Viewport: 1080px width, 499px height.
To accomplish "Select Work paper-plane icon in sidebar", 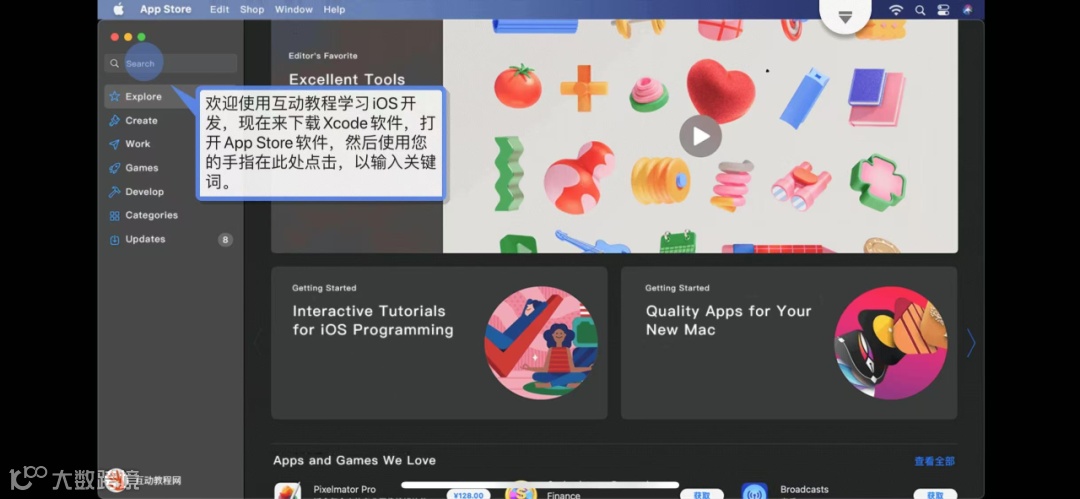I will [x=114, y=144].
